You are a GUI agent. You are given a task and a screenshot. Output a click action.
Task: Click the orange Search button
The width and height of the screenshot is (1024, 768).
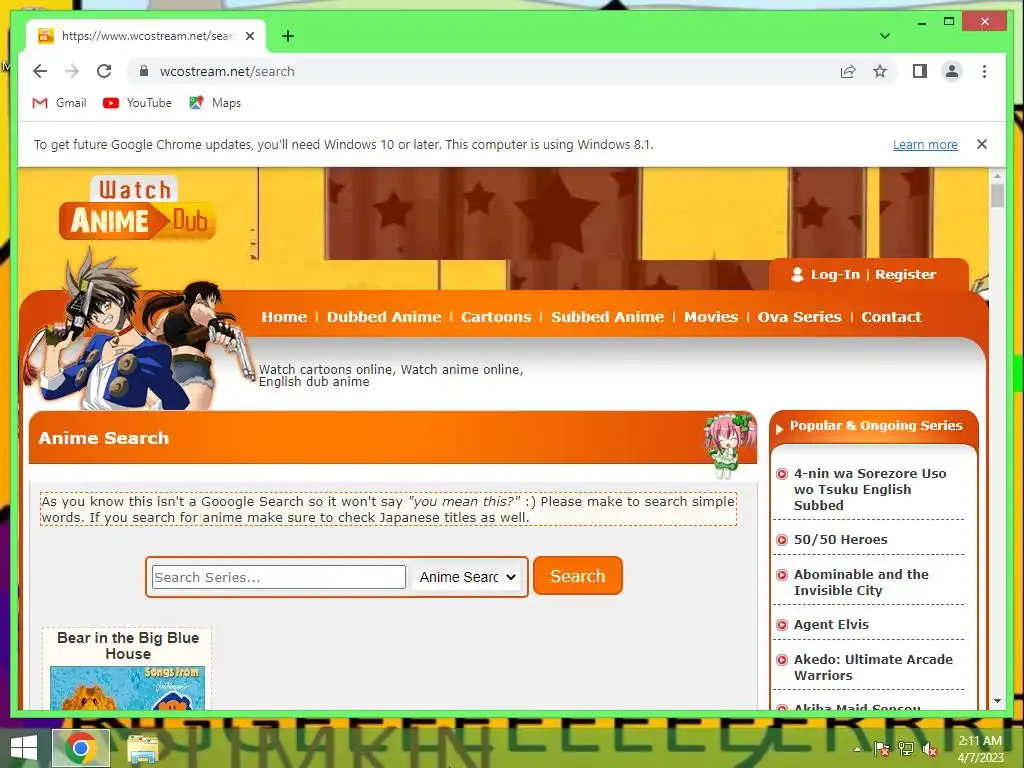(x=578, y=576)
